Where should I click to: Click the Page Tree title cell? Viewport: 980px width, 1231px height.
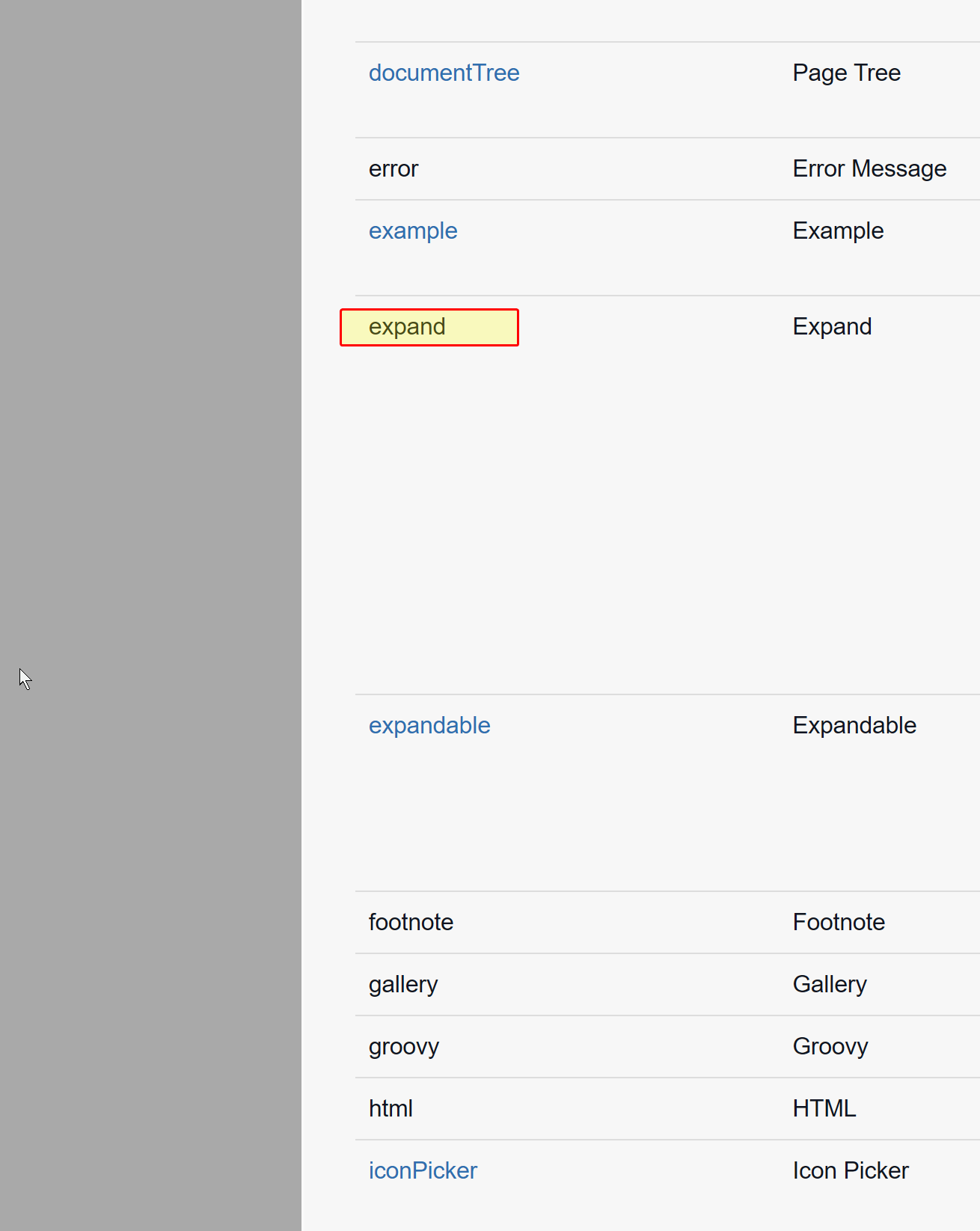tap(847, 73)
